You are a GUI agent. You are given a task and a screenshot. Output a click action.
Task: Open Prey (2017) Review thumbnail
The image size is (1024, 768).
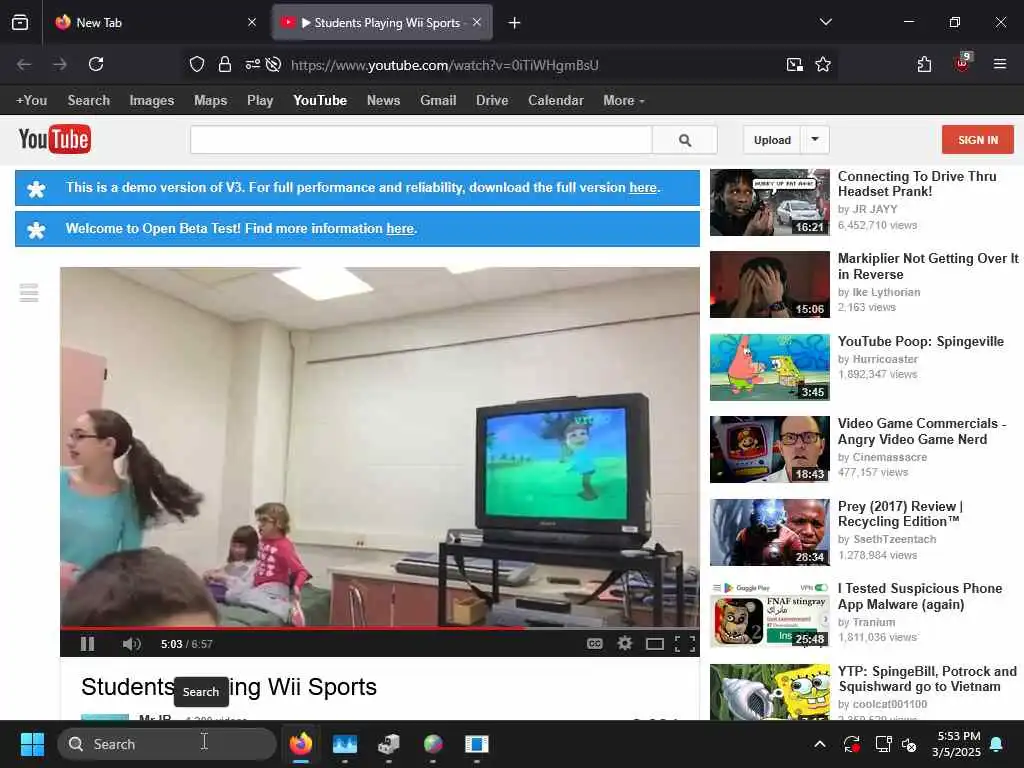(x=769, y=532)
